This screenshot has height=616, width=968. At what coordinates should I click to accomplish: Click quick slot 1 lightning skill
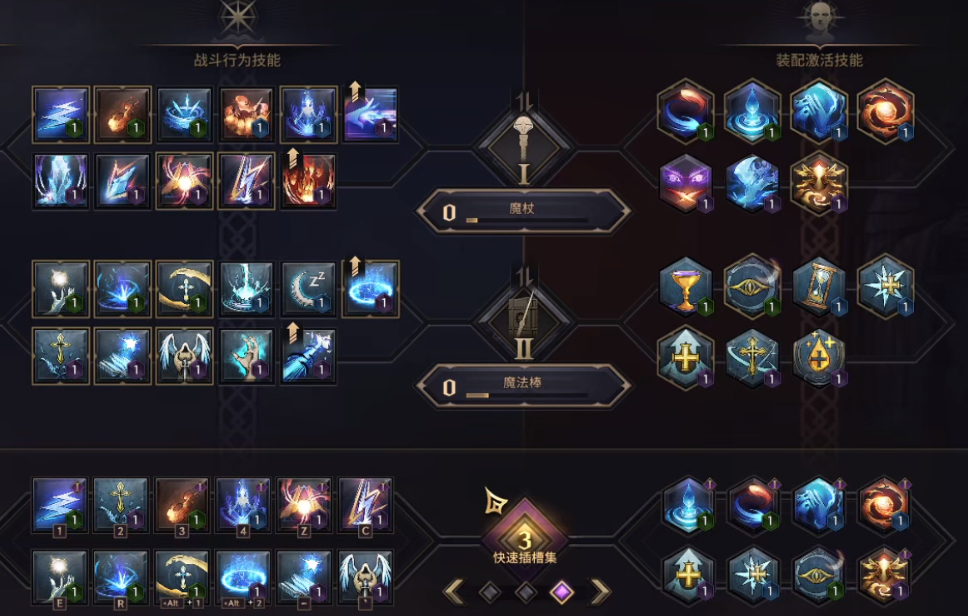pyautogui.click(x=59, y=506)
